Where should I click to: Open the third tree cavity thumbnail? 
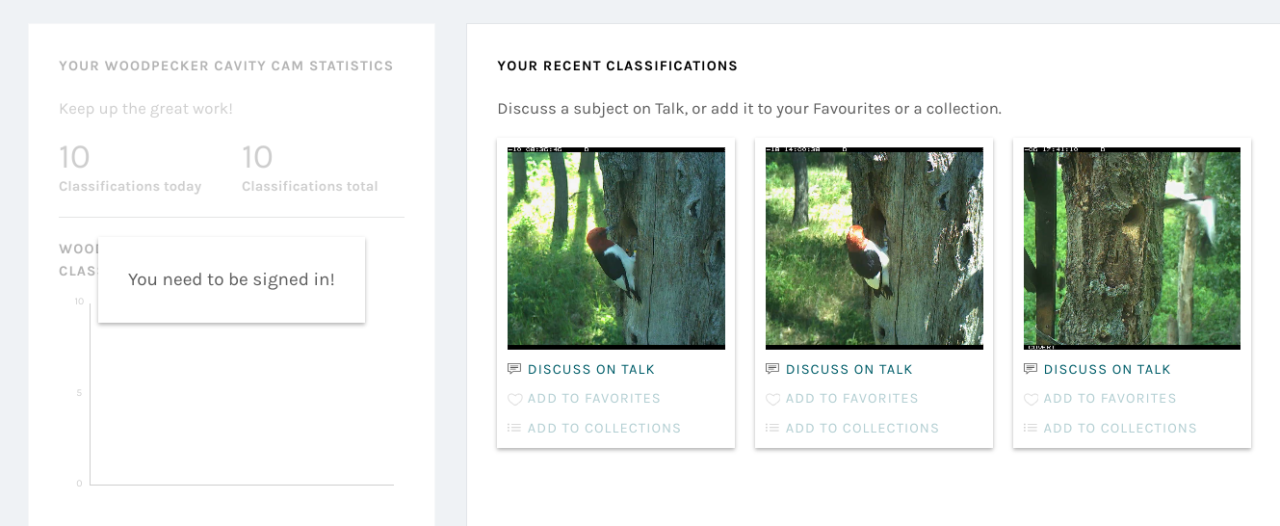1132,248
